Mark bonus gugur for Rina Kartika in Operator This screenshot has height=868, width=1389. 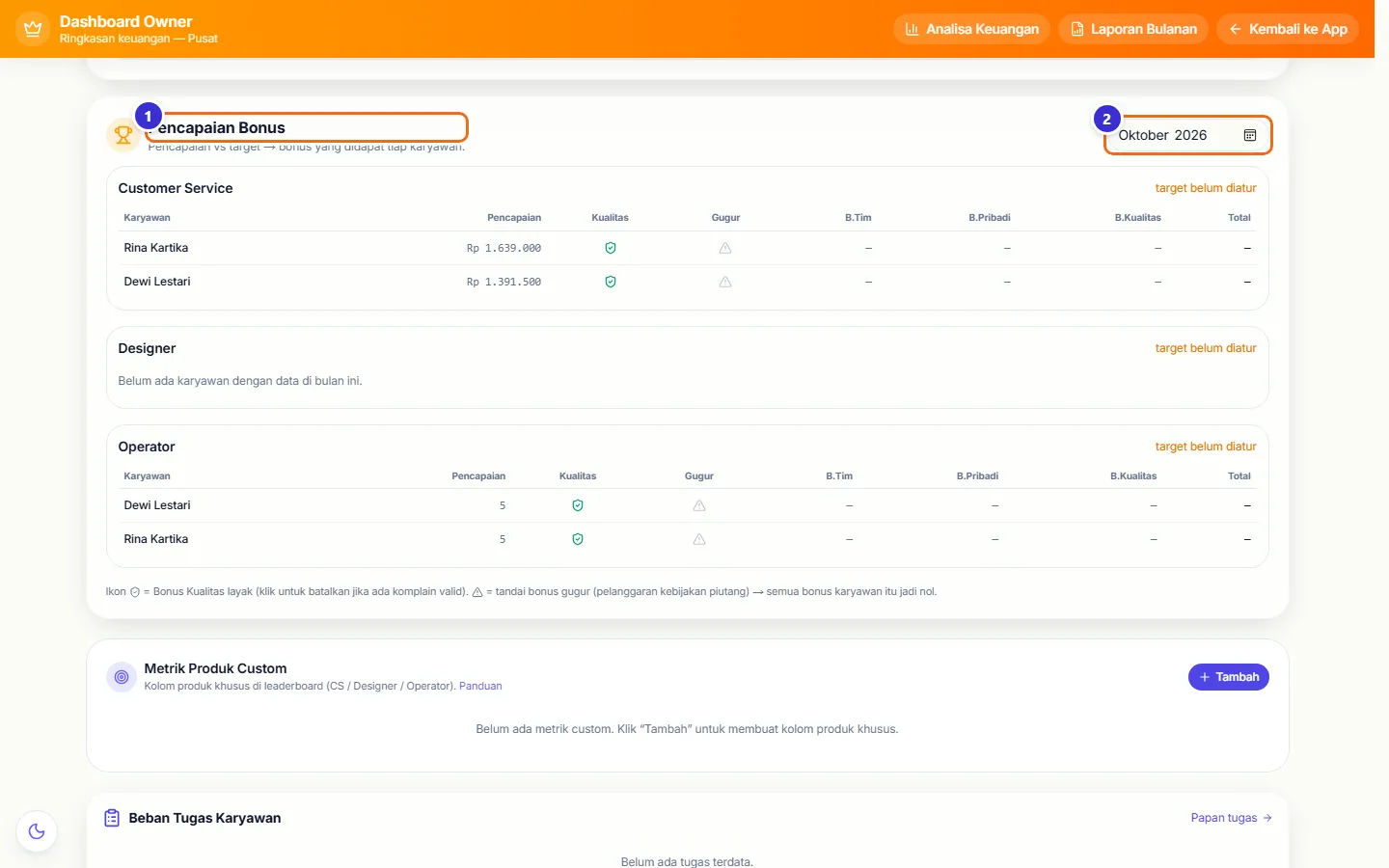tap(699, 539)
